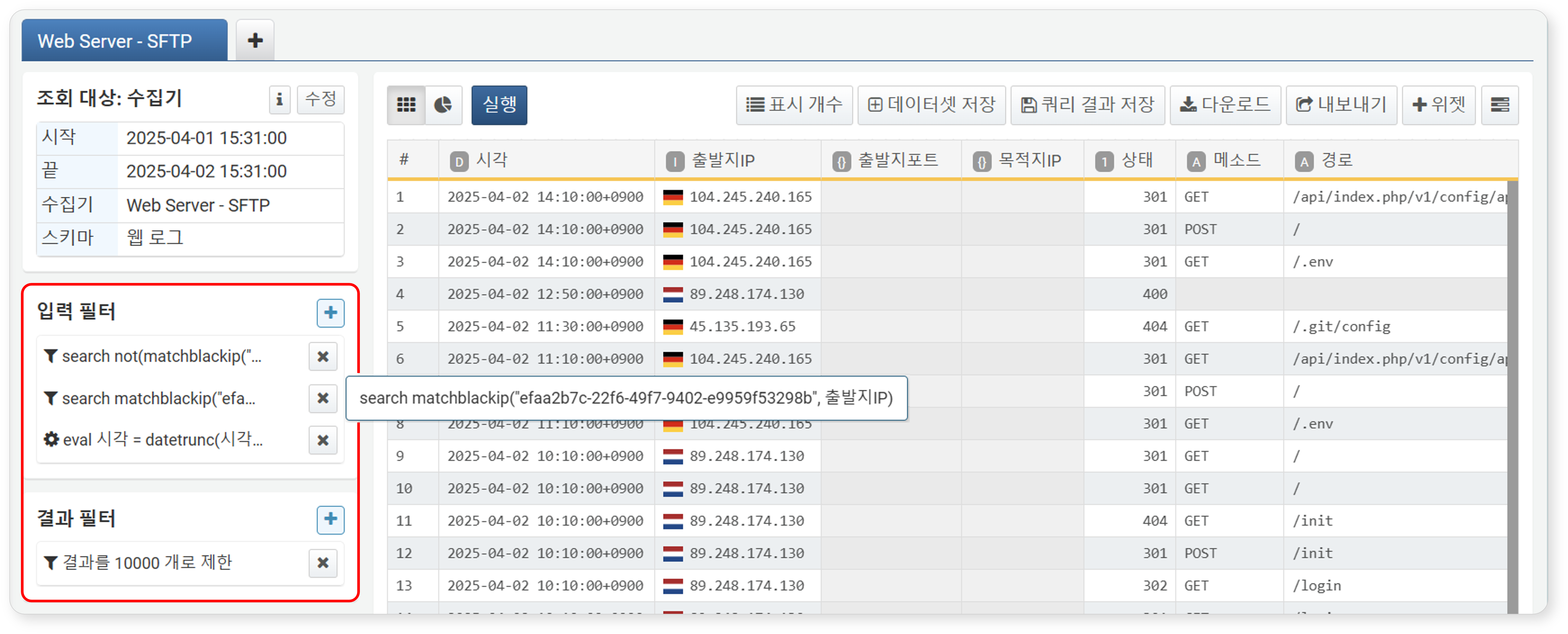The height and width of the screenshot is (634, 1568).
Task: Select the start time 2025-04-01 15:31:00
Action: point(206,138)
